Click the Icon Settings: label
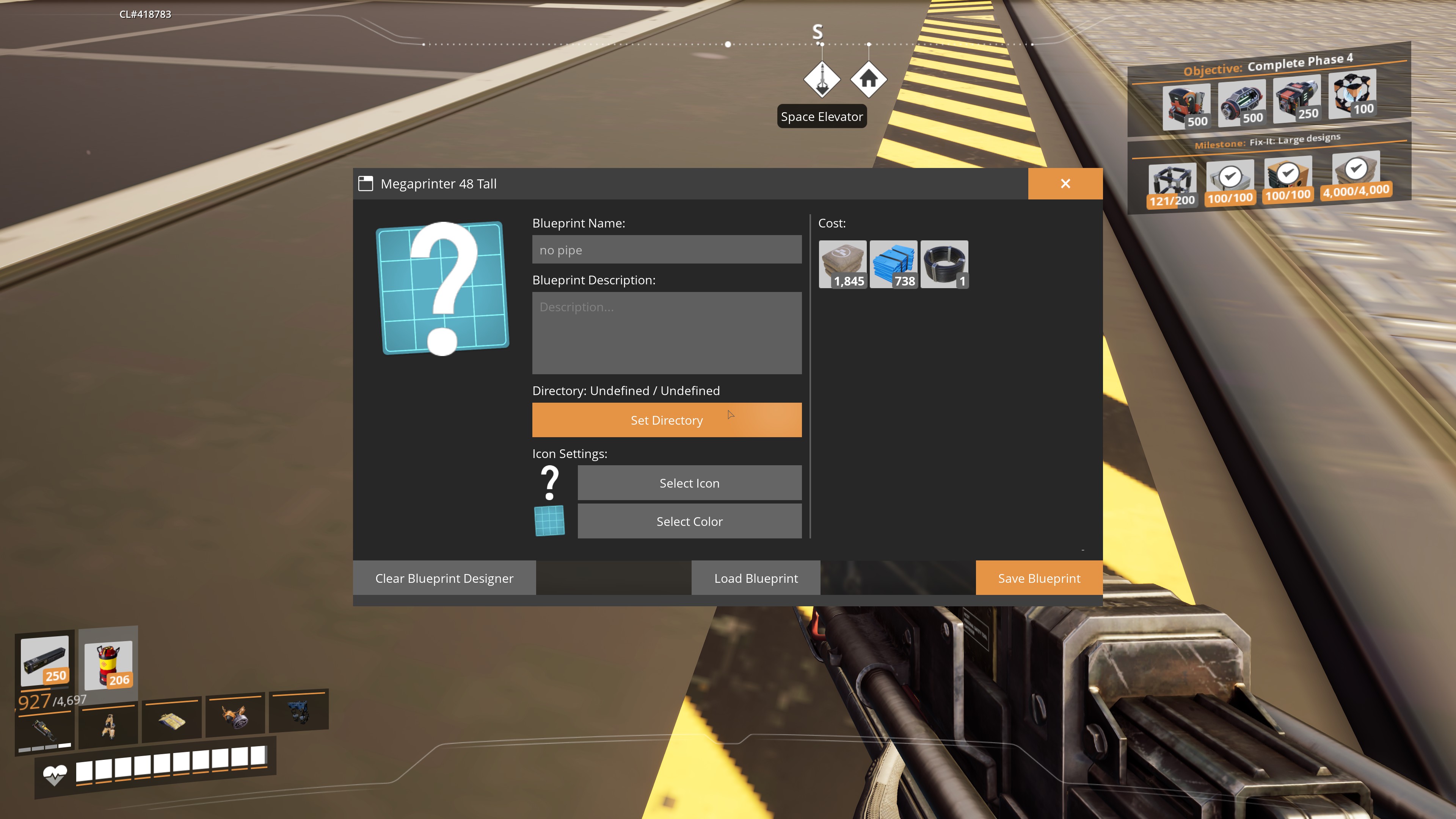1456x819 pixels. (x=570, y=453)
